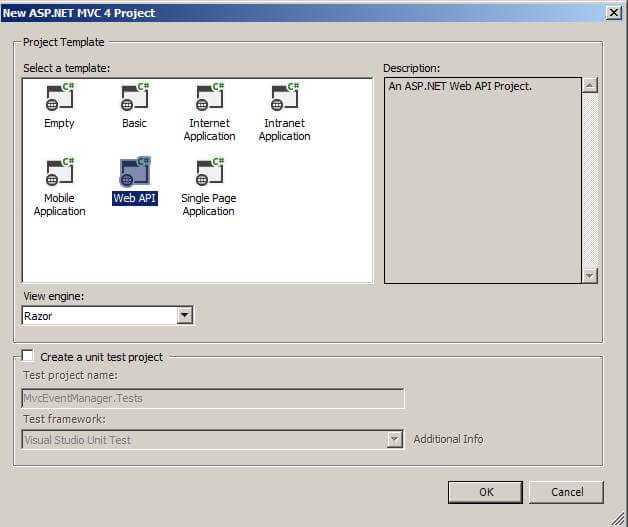This screenshot has width=628, height=527.
Task: Click the "Mobile Application" label text
Action: [x=59, y=204]
